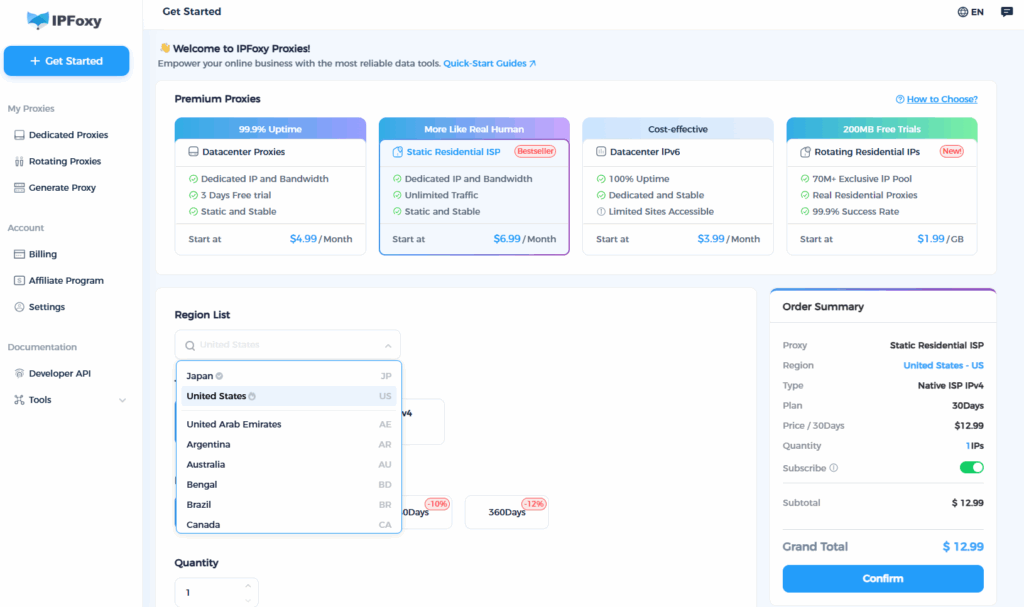Click the IPFoxy logo icon
1024x607 pixels.
pos(39,20)
